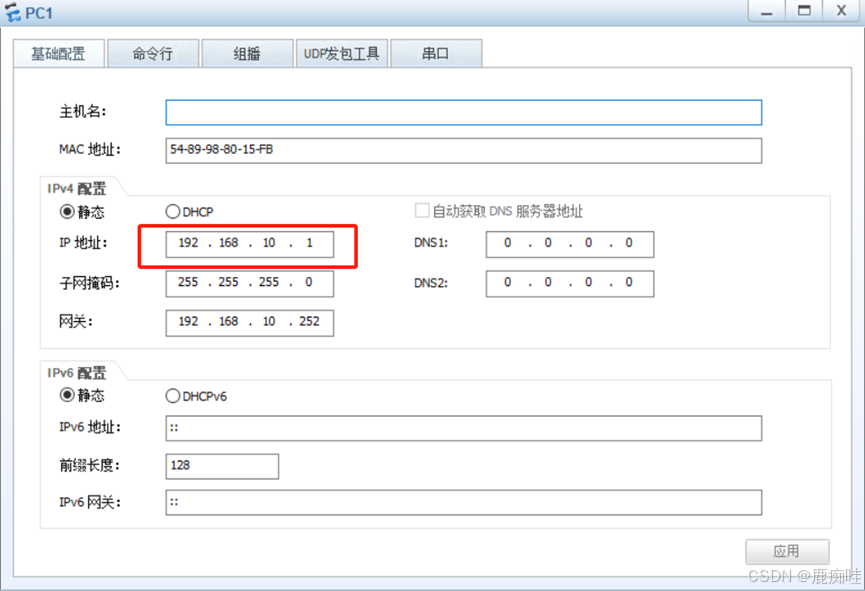Viewport: 865px width, 591px height.
Task: Click the last octet of DNS2
Action: click(x=629, y=282)
